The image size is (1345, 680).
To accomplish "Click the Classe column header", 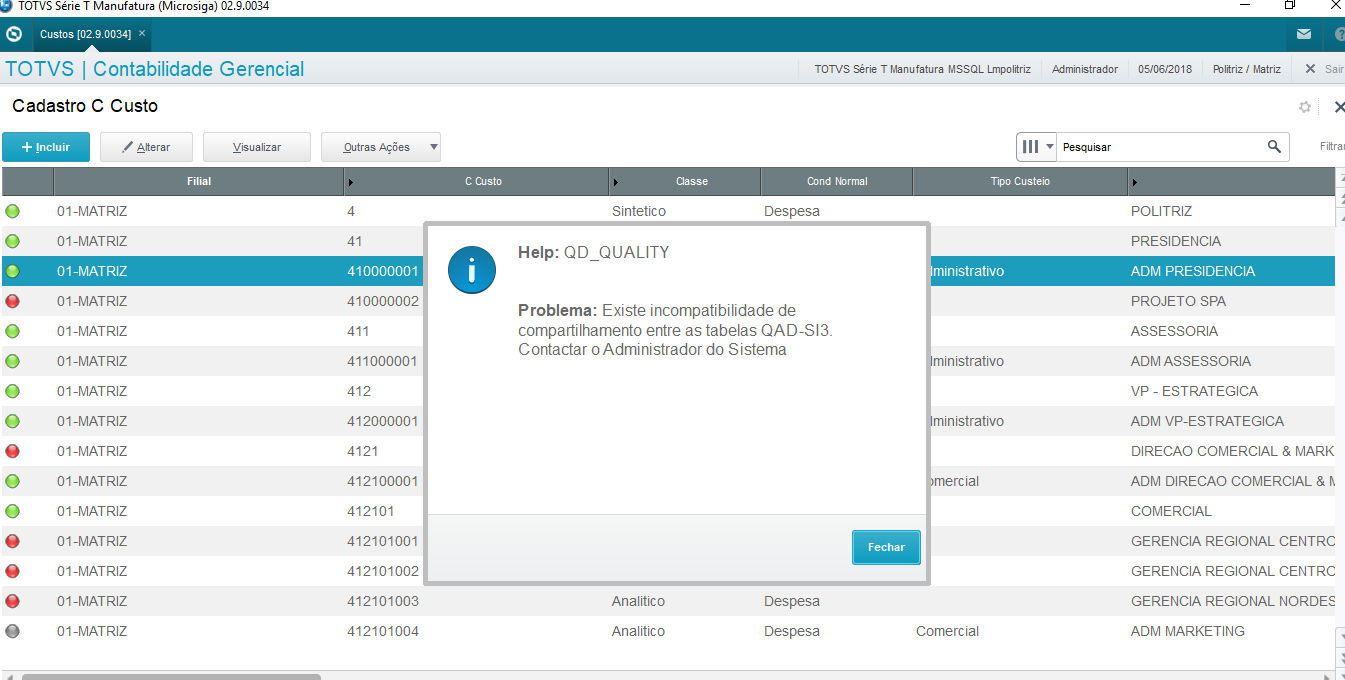I will tap(691, 181).
